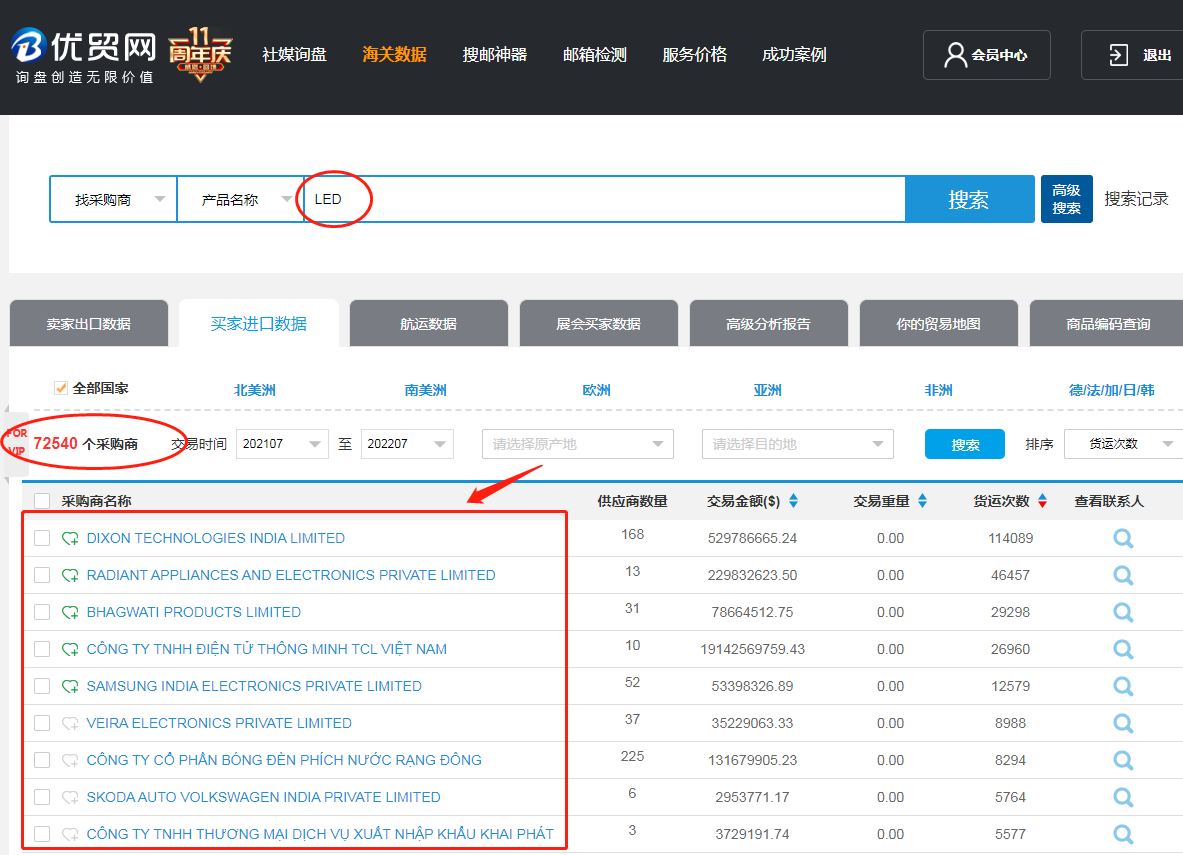The image size is (1183, 855).
Task: Open the 请选择原产地 origin dropdown
Action: (x=578, y=444)
